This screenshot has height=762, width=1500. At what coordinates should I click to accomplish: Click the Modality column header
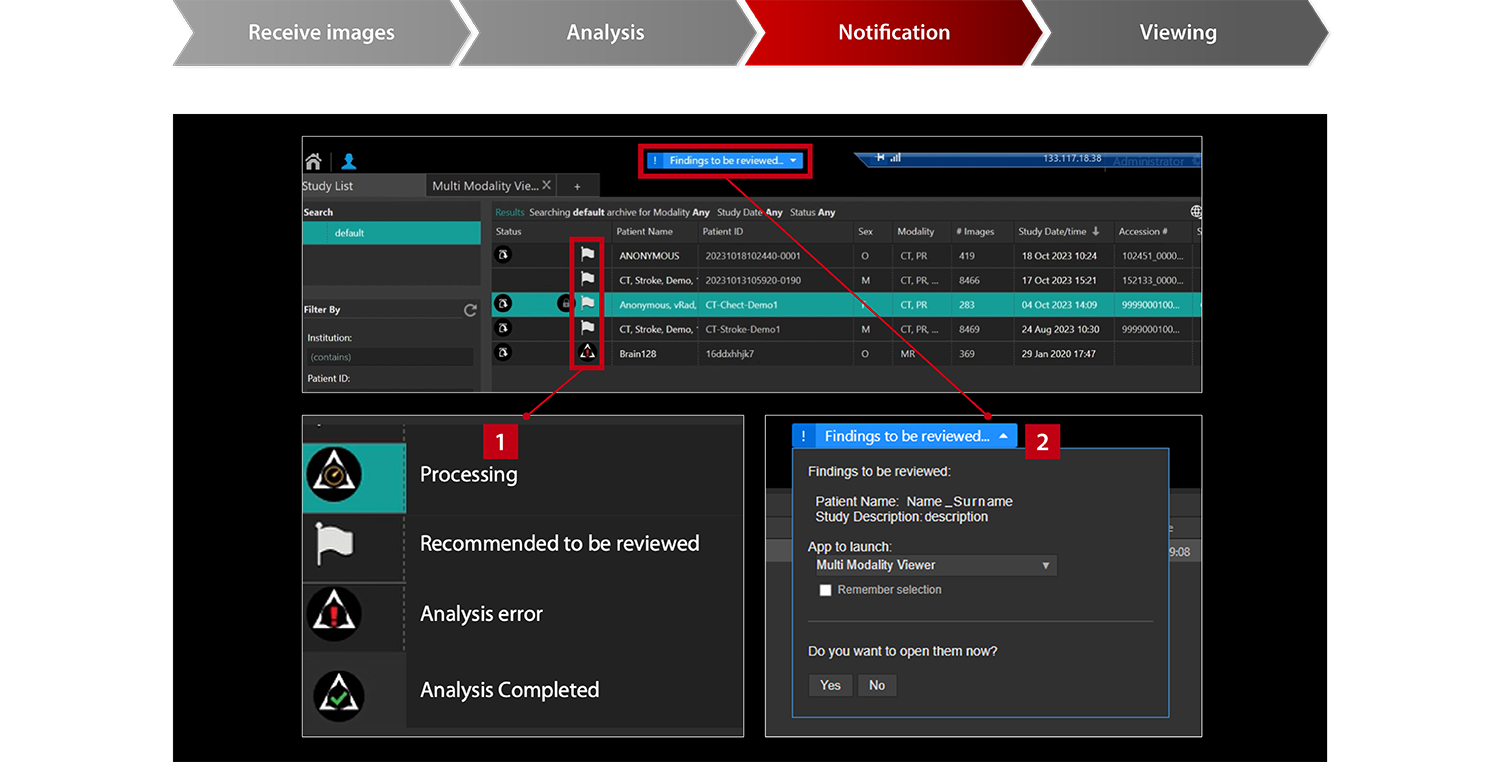[915, 231]
